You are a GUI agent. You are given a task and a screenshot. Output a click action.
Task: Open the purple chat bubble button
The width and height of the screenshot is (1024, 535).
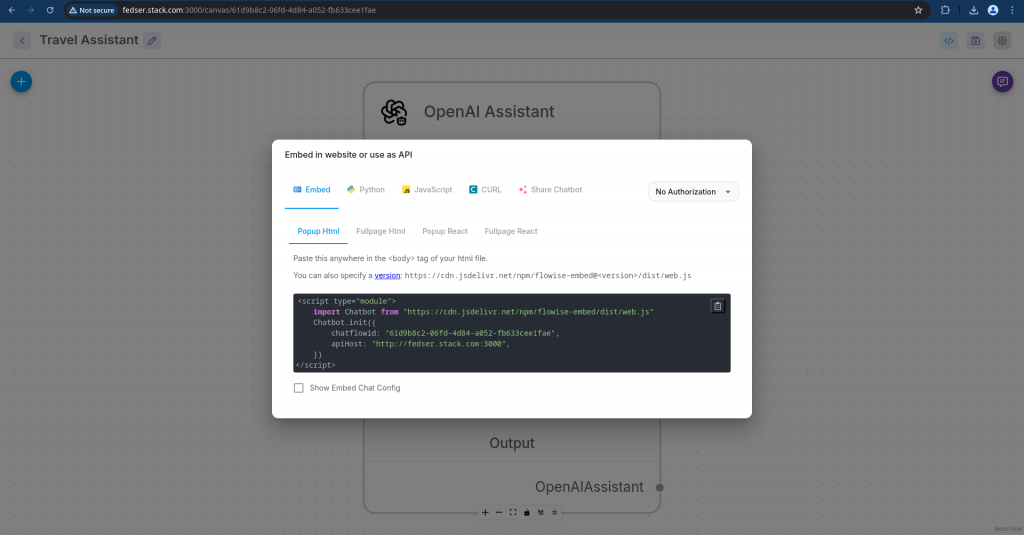click(x=1002, y=82)
